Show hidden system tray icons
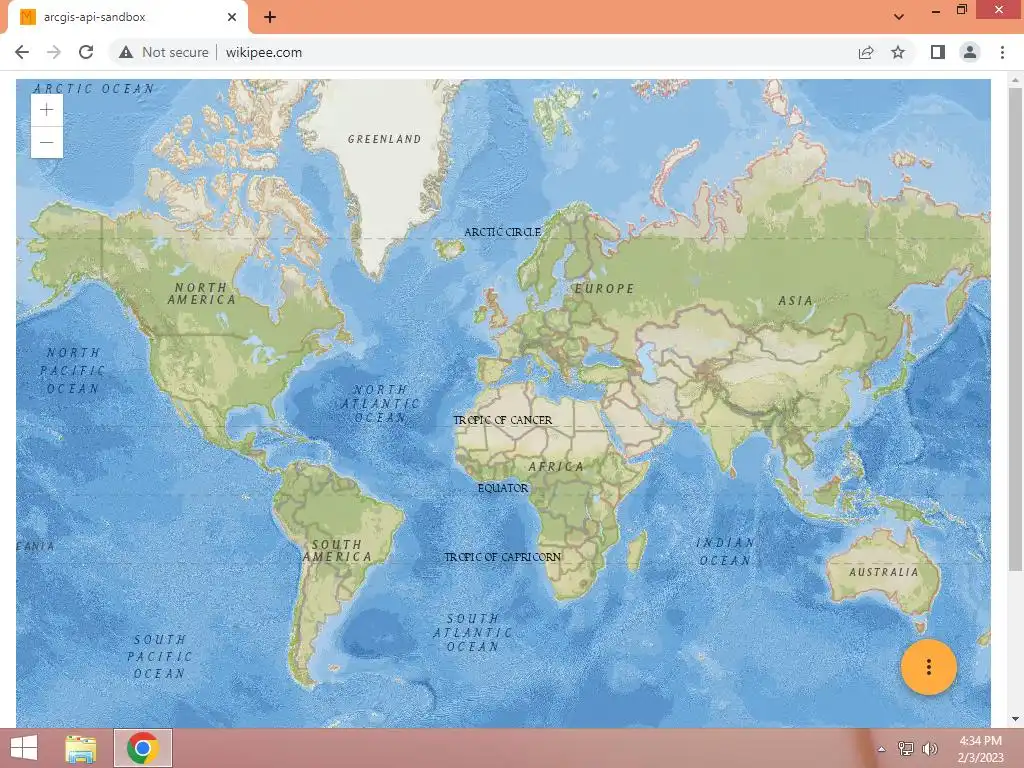1024x768 pixels. (x=881, y=749)
